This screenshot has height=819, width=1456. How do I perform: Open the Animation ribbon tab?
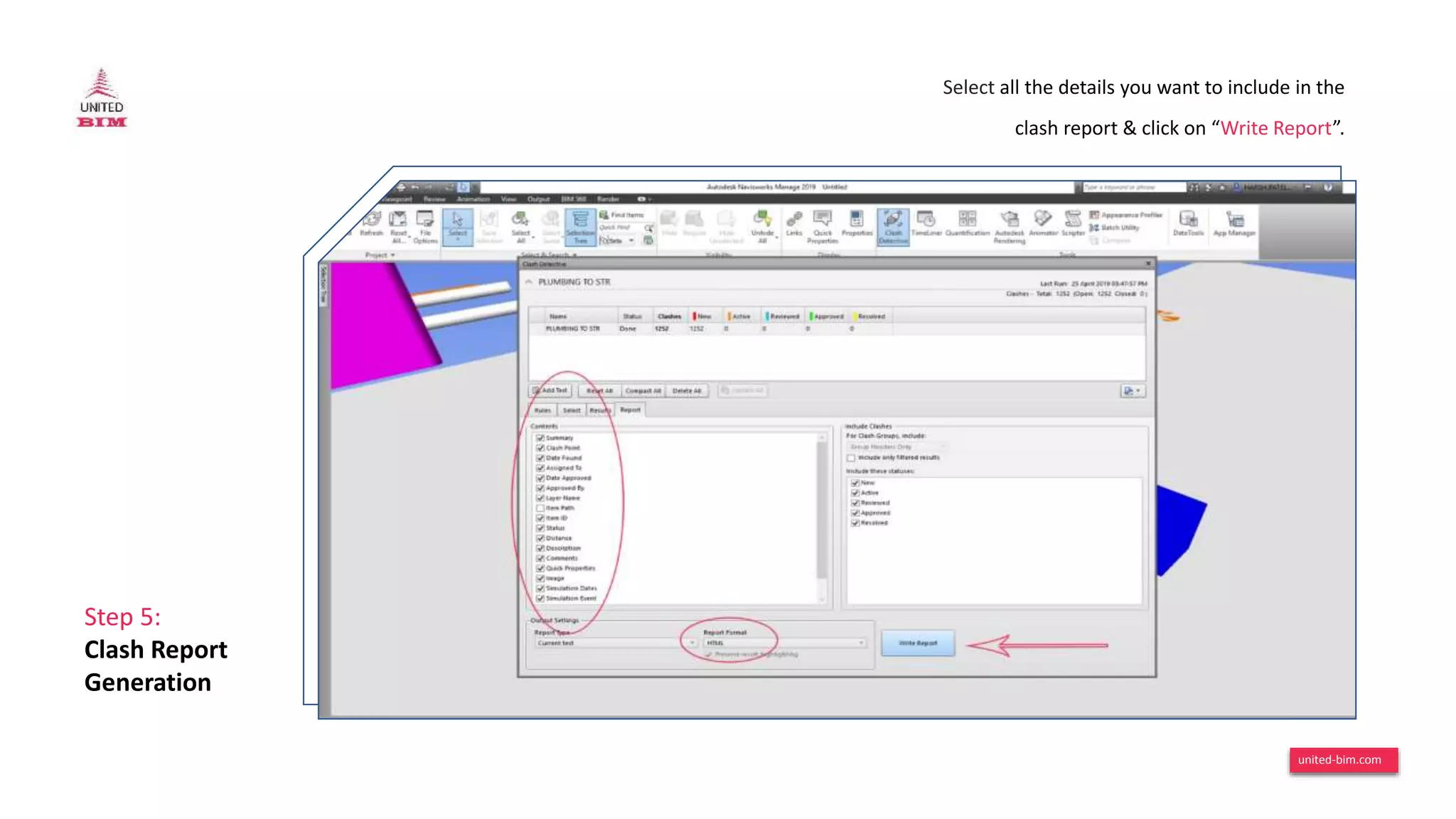coord(473,199)
